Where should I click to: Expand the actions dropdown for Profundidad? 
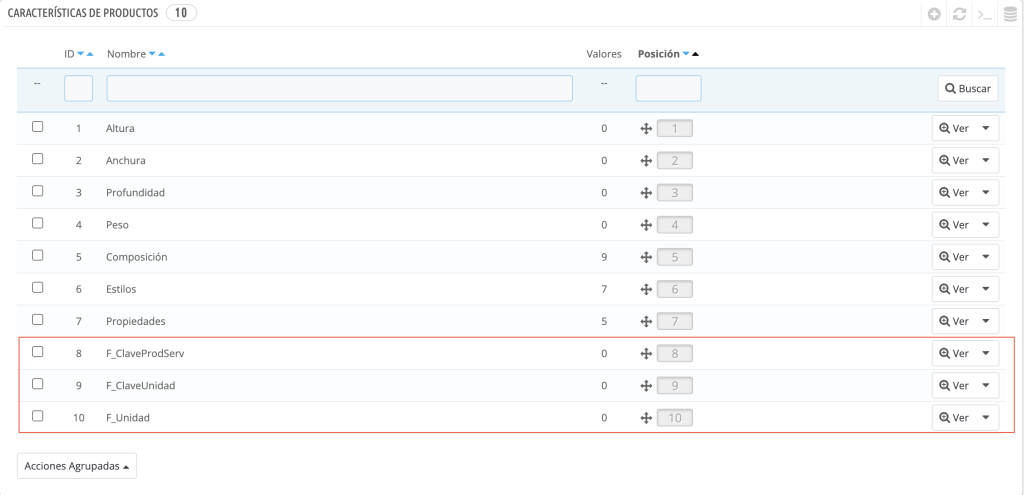click(986, 193)
